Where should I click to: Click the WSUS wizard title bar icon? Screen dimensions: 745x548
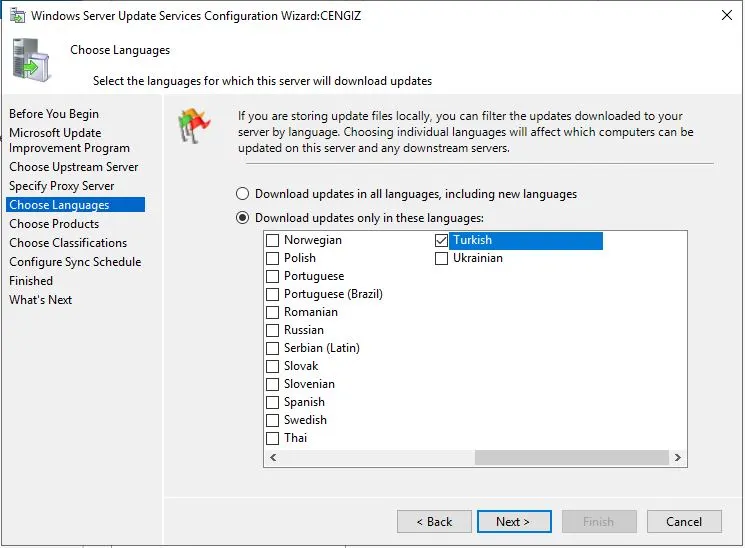pos(15,15)
